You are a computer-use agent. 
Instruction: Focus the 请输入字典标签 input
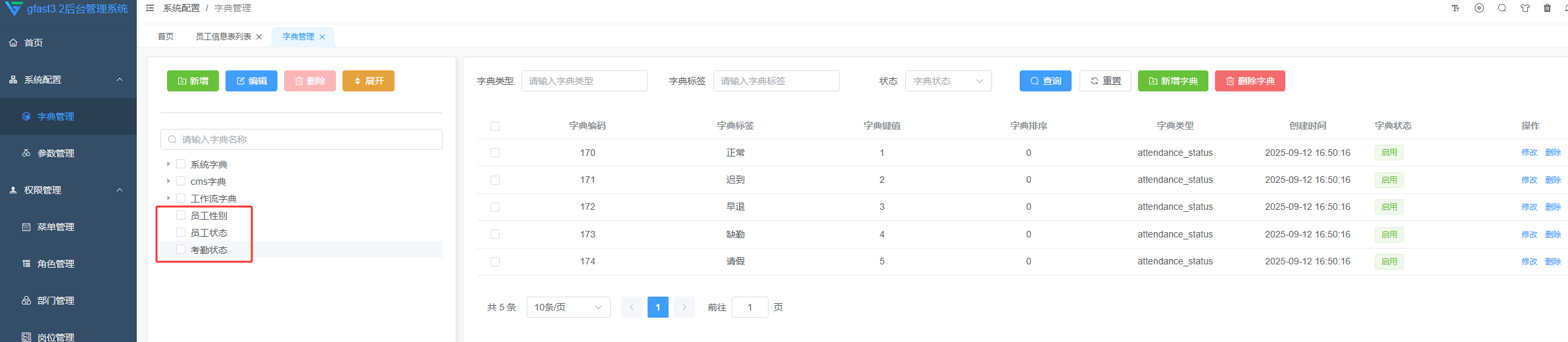pyautogui.click(x=776, y=81)
